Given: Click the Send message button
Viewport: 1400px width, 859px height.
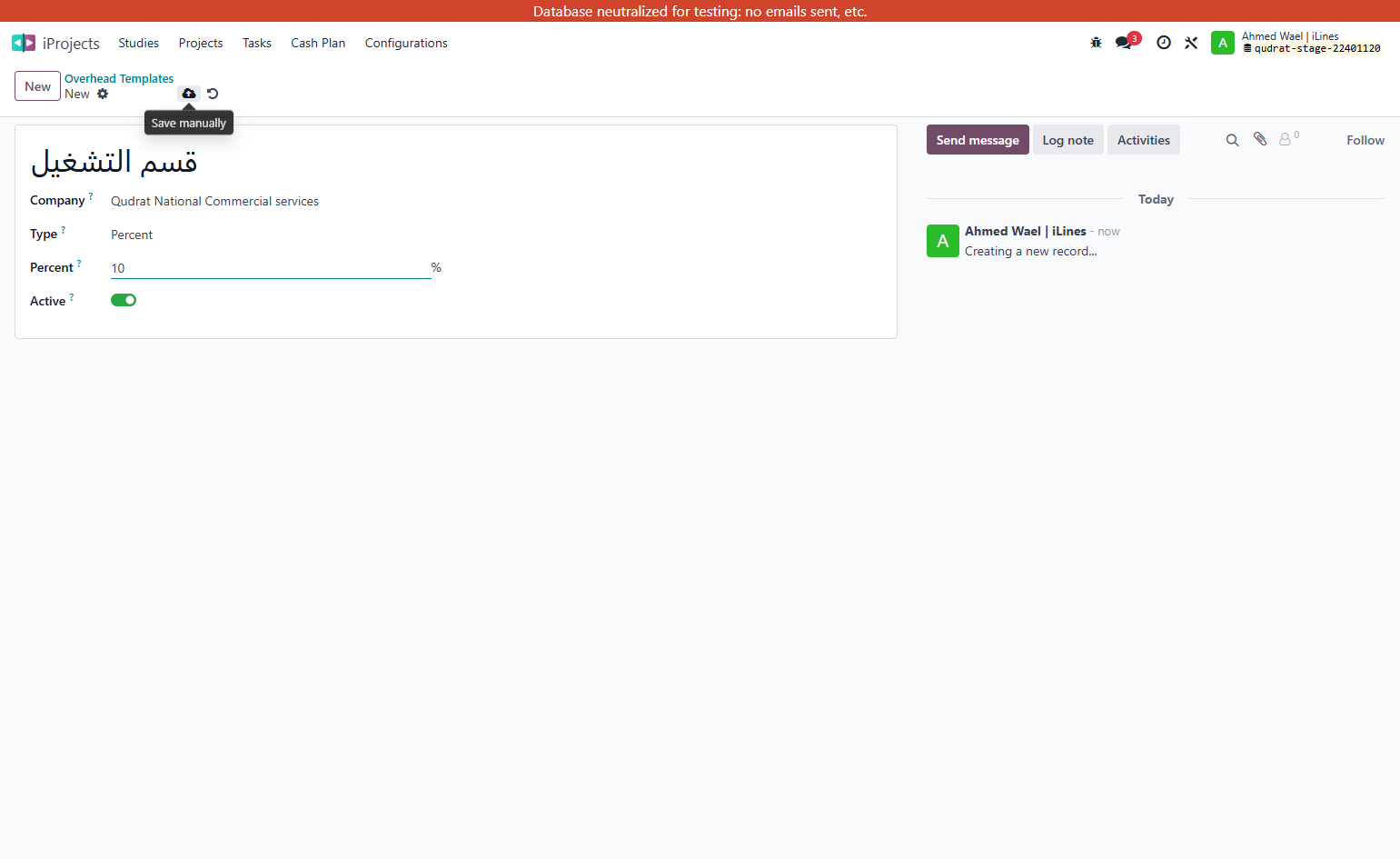Looking at the screenshot, I should (978, 140).
